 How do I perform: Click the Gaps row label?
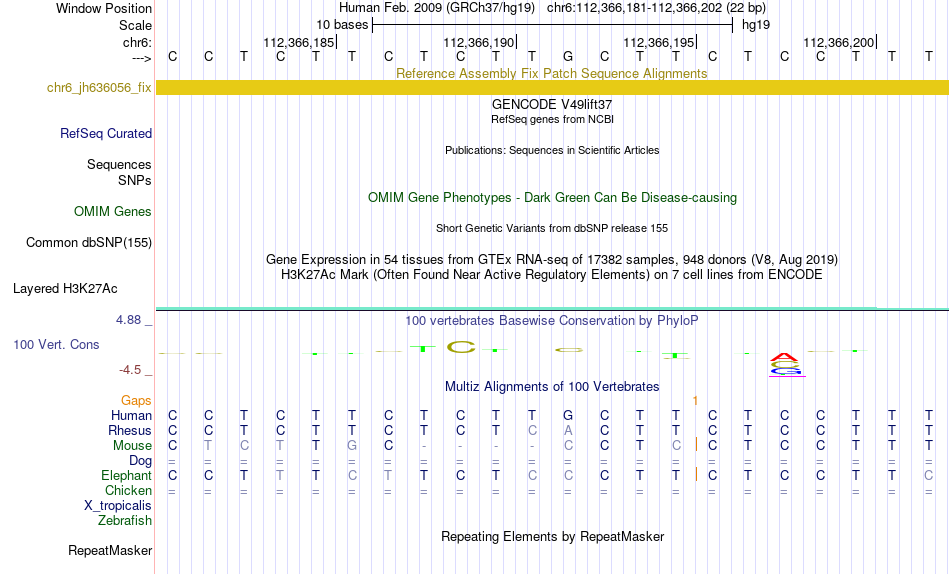pyautogui.click(x=136, y=400)
